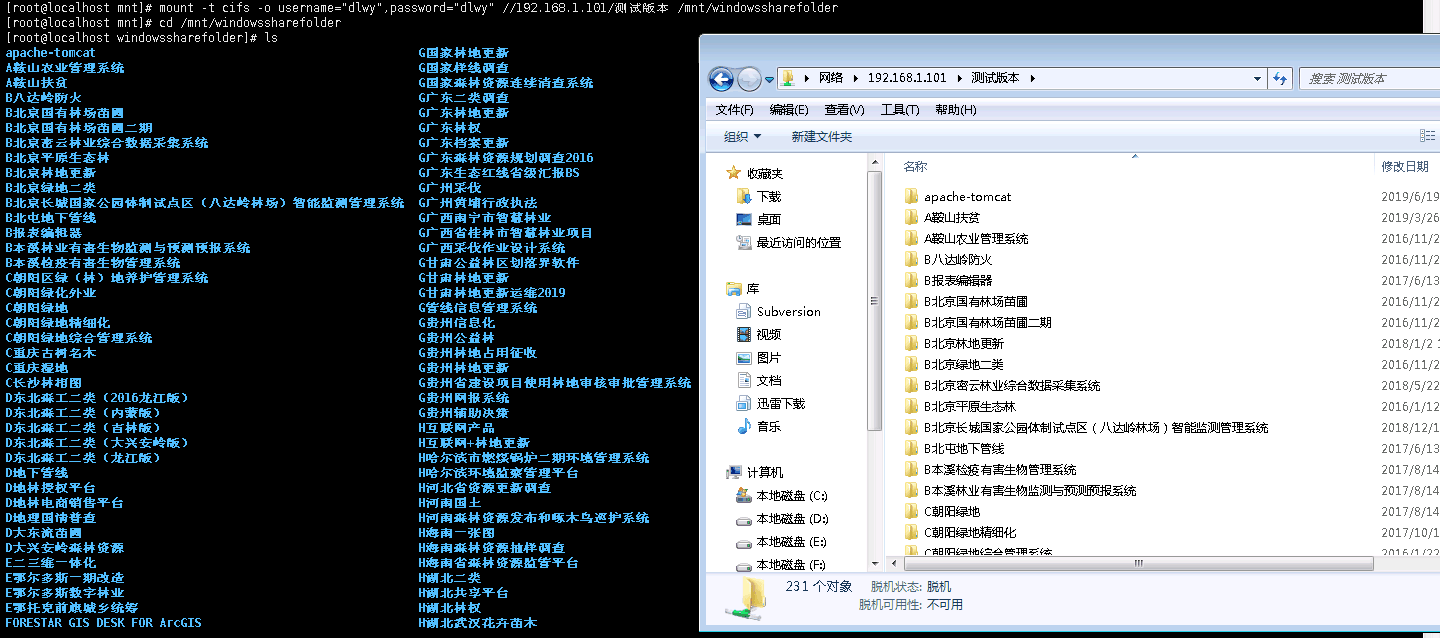This screenshot has height=638, width=1440.
Task: Click the sidebar scroll-down arrow
Action: coord(877,564)
